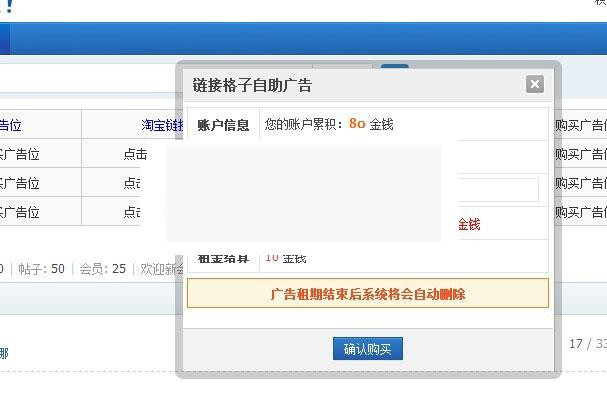Close the 链接格子自助广告 dialog
The image size is (607, 394).
coord(535,84)
